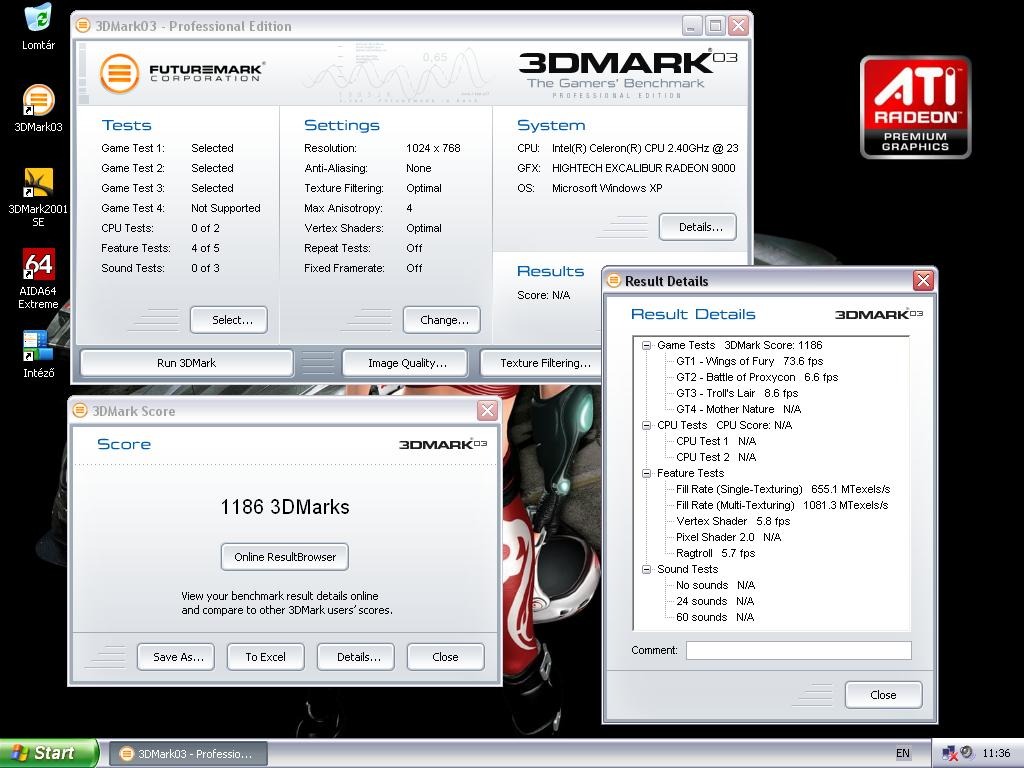Screen dimensions: 1024x768
Task: Select 24 sounds N/A row
Action: 714,601
